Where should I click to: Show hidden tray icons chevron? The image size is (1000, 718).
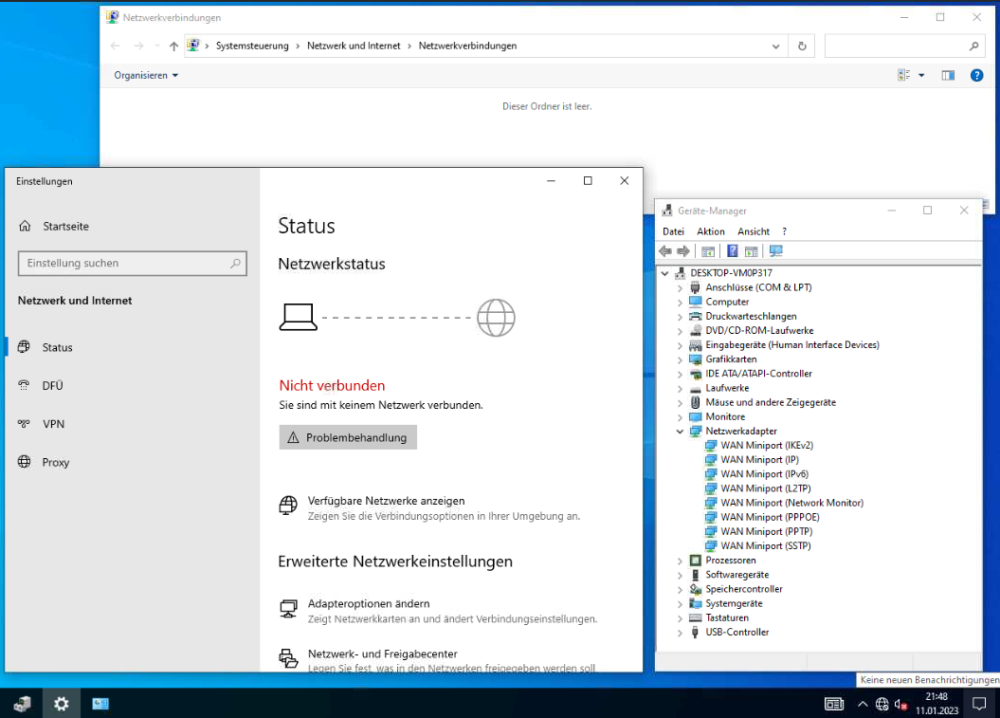point(862,704)
